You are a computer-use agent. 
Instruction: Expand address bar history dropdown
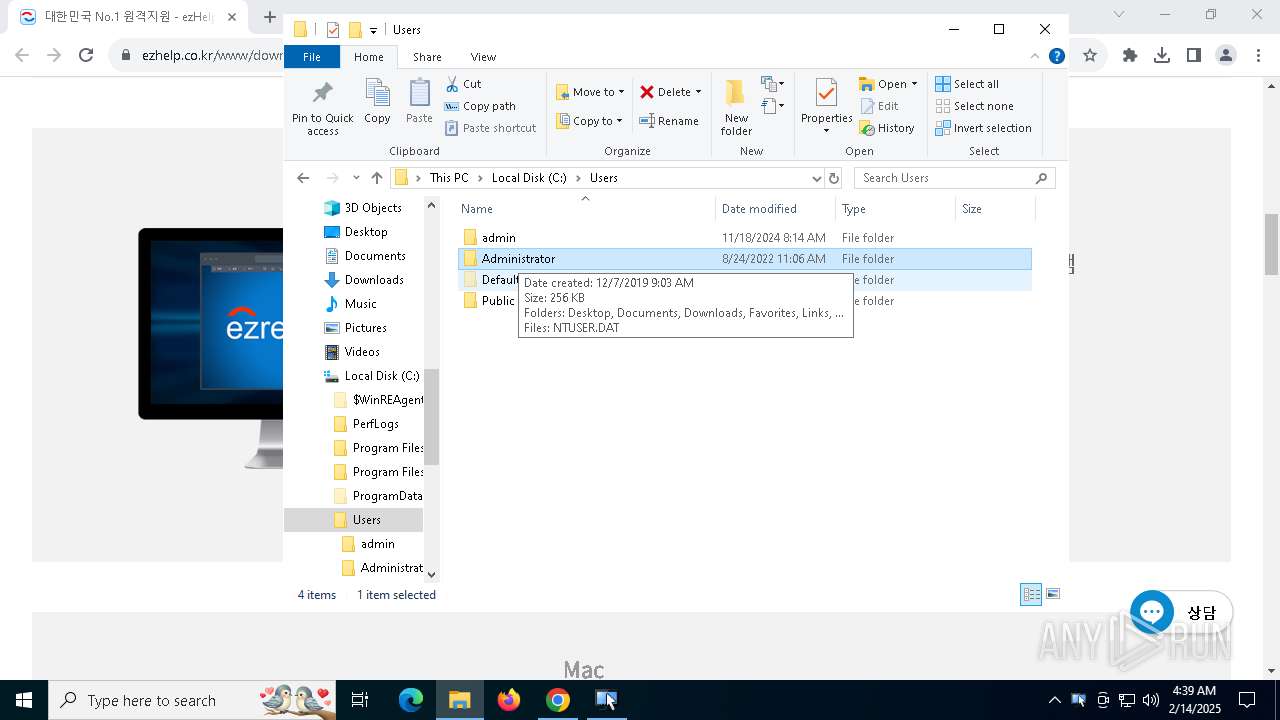tap(816, 178)
